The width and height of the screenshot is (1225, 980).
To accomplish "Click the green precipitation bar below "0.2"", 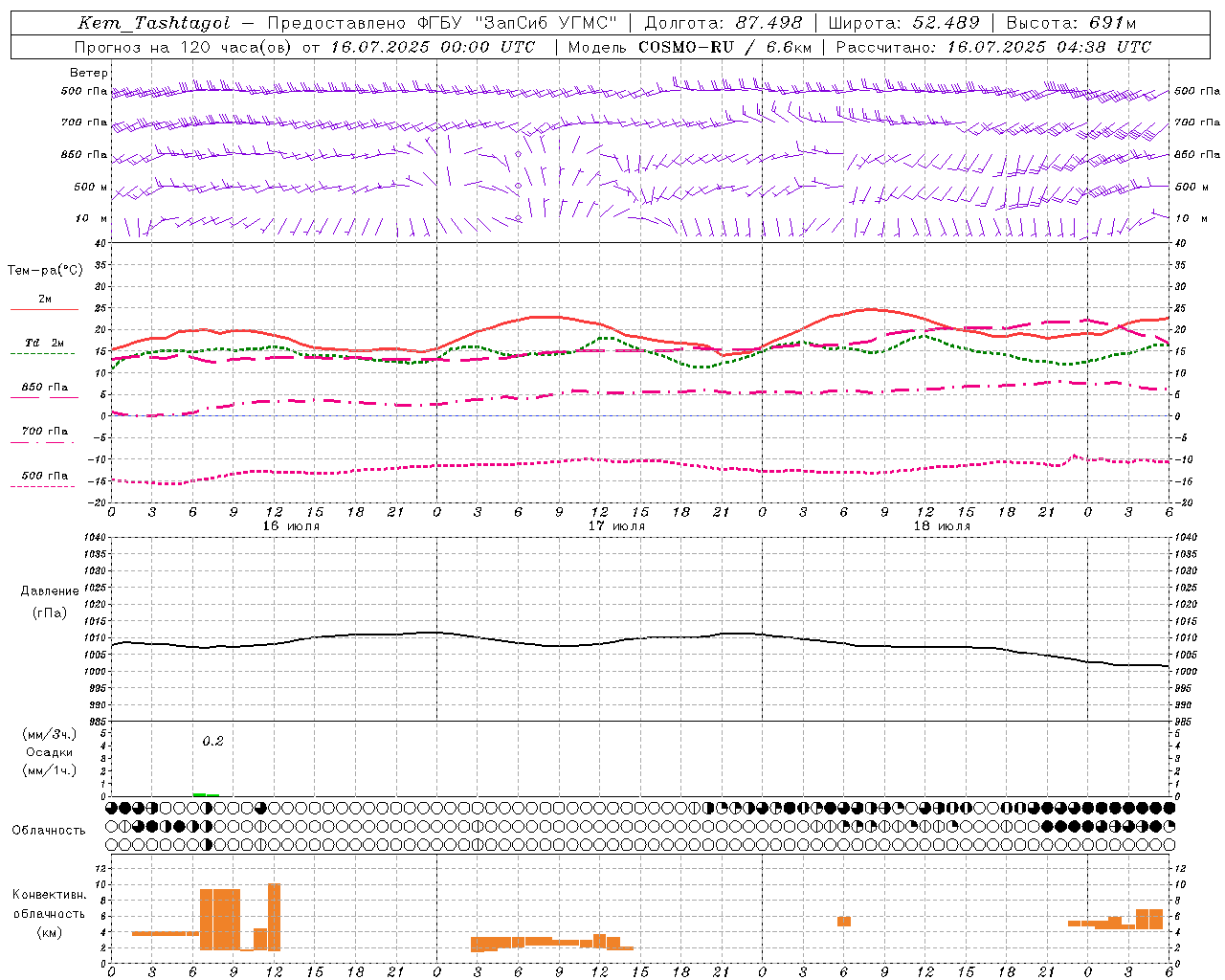I will [x=206, y=794].
